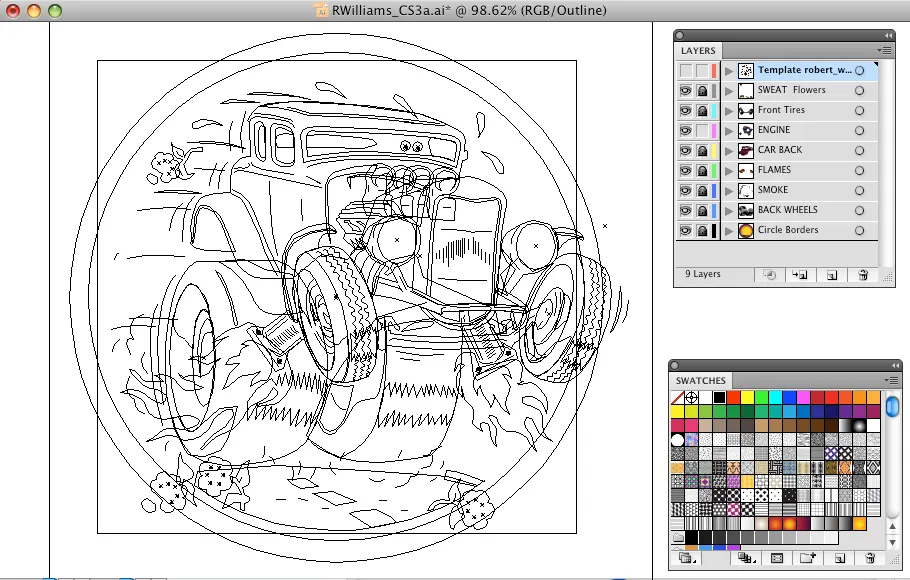Hide the SMOKE layer via eye icon
The width and height of the screenshot is (910, 580).
point(685,190)
